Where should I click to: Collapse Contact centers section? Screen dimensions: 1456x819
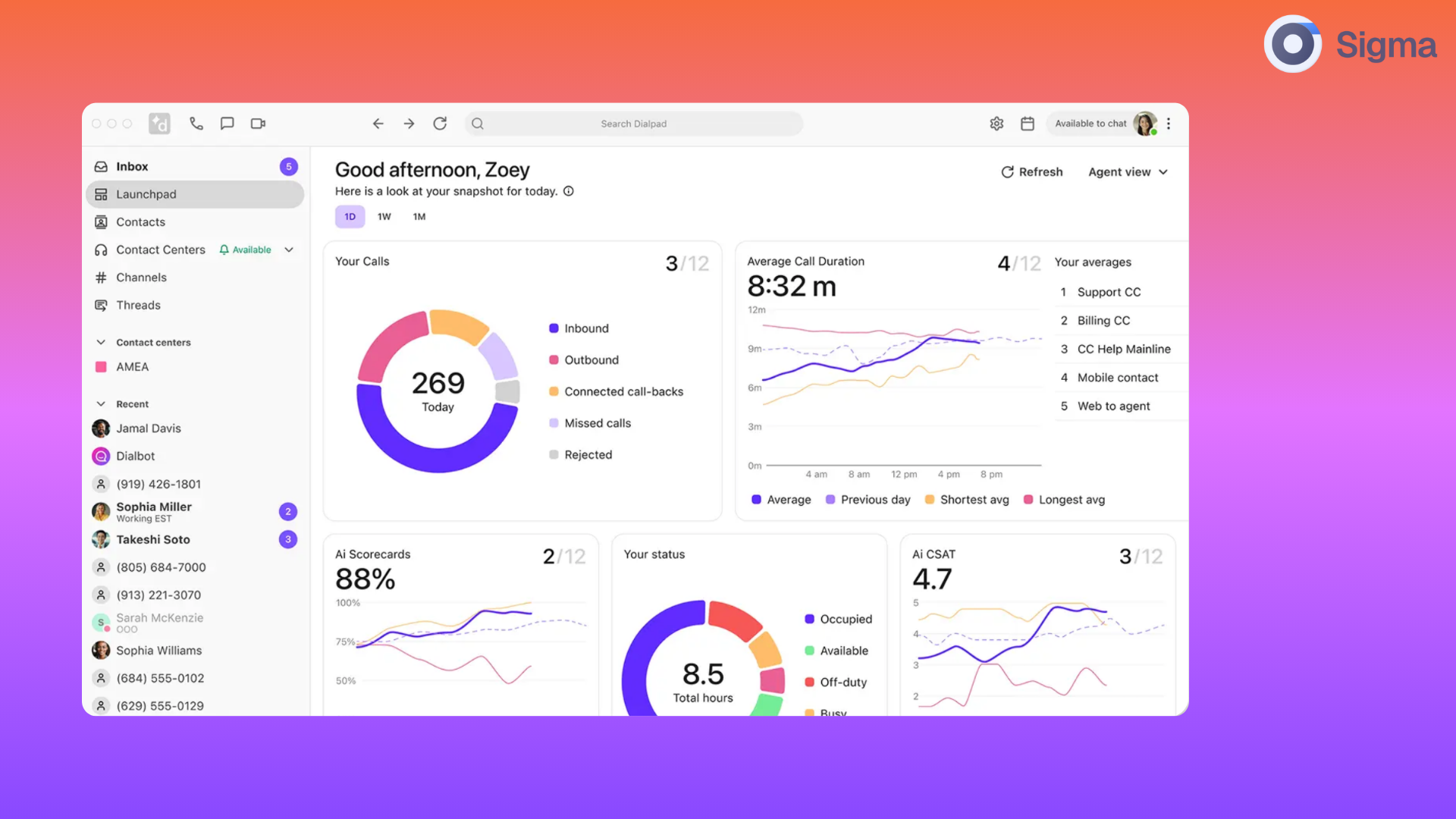101,343
